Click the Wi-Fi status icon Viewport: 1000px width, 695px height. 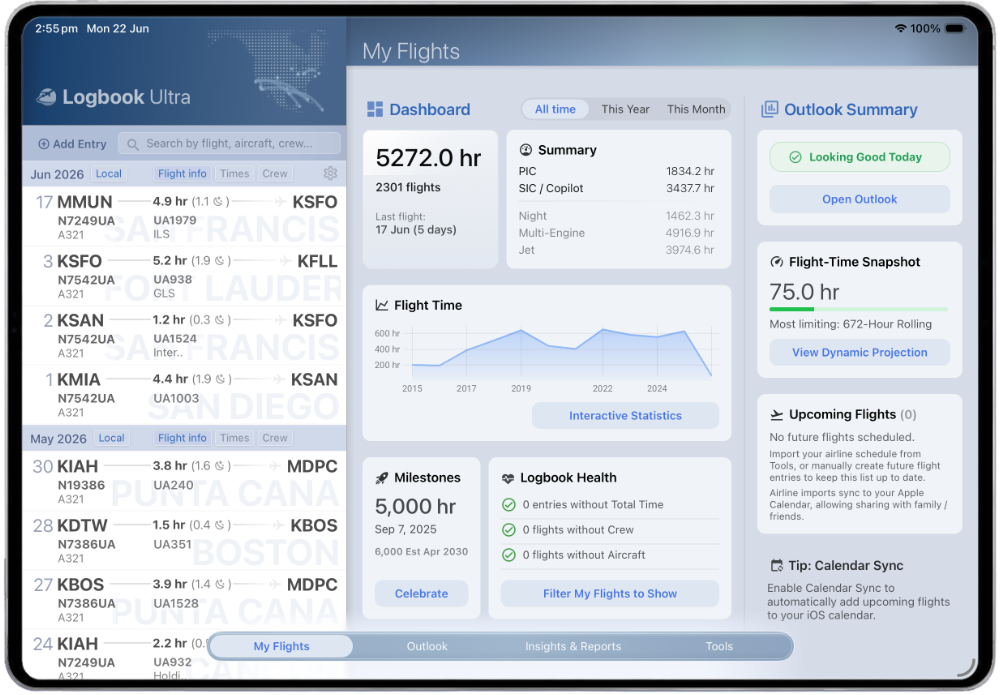click(x=900, y=28)
